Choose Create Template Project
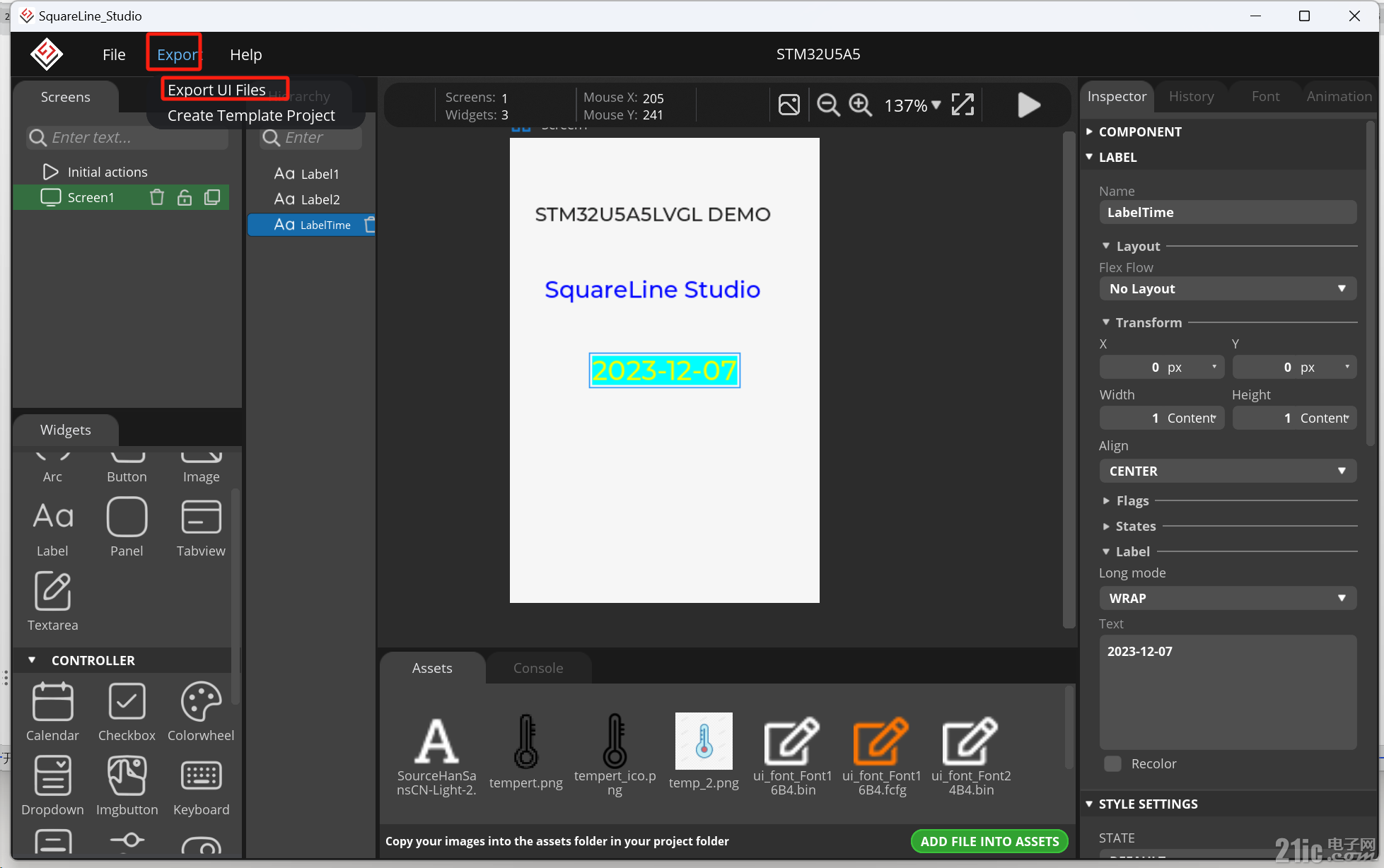 (251, 115)
